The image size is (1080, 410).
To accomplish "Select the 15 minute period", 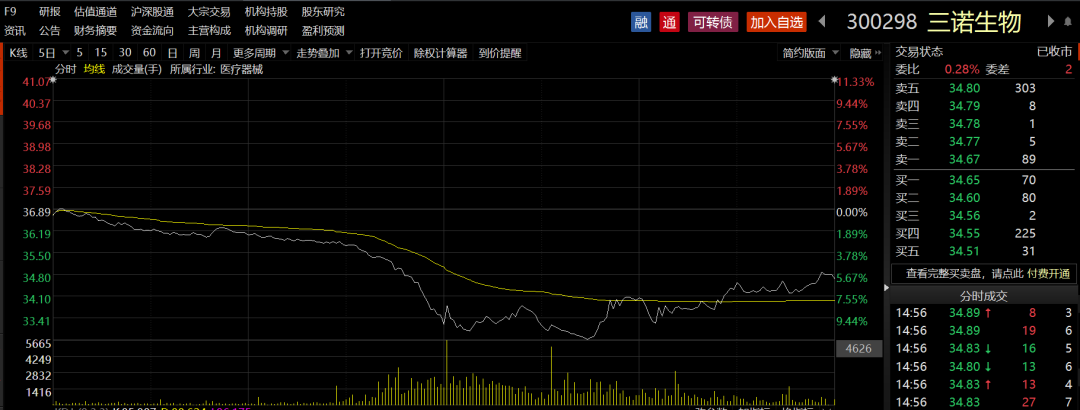I will pyautogui.click(x=101, y=53).
